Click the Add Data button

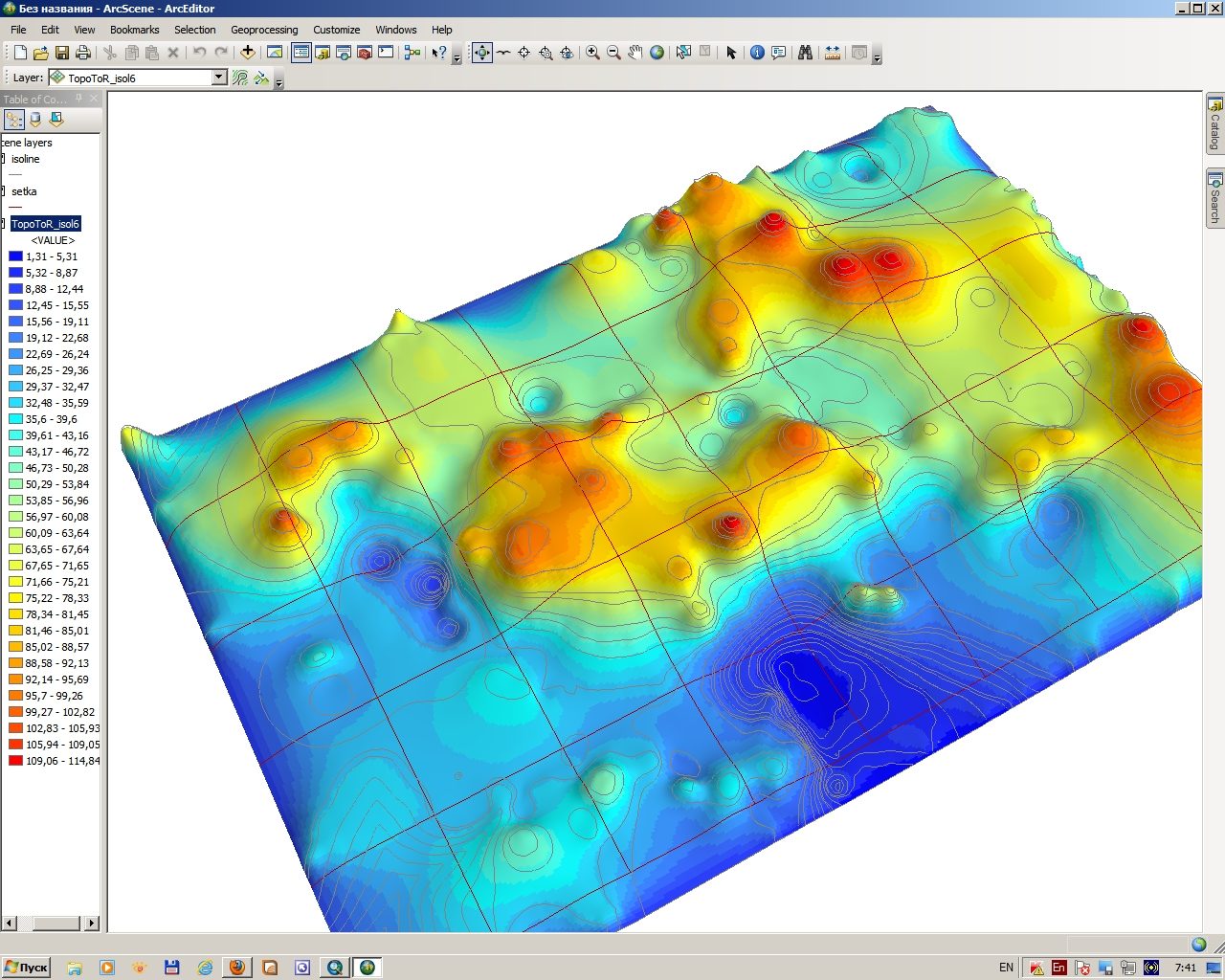pos(248,53)
